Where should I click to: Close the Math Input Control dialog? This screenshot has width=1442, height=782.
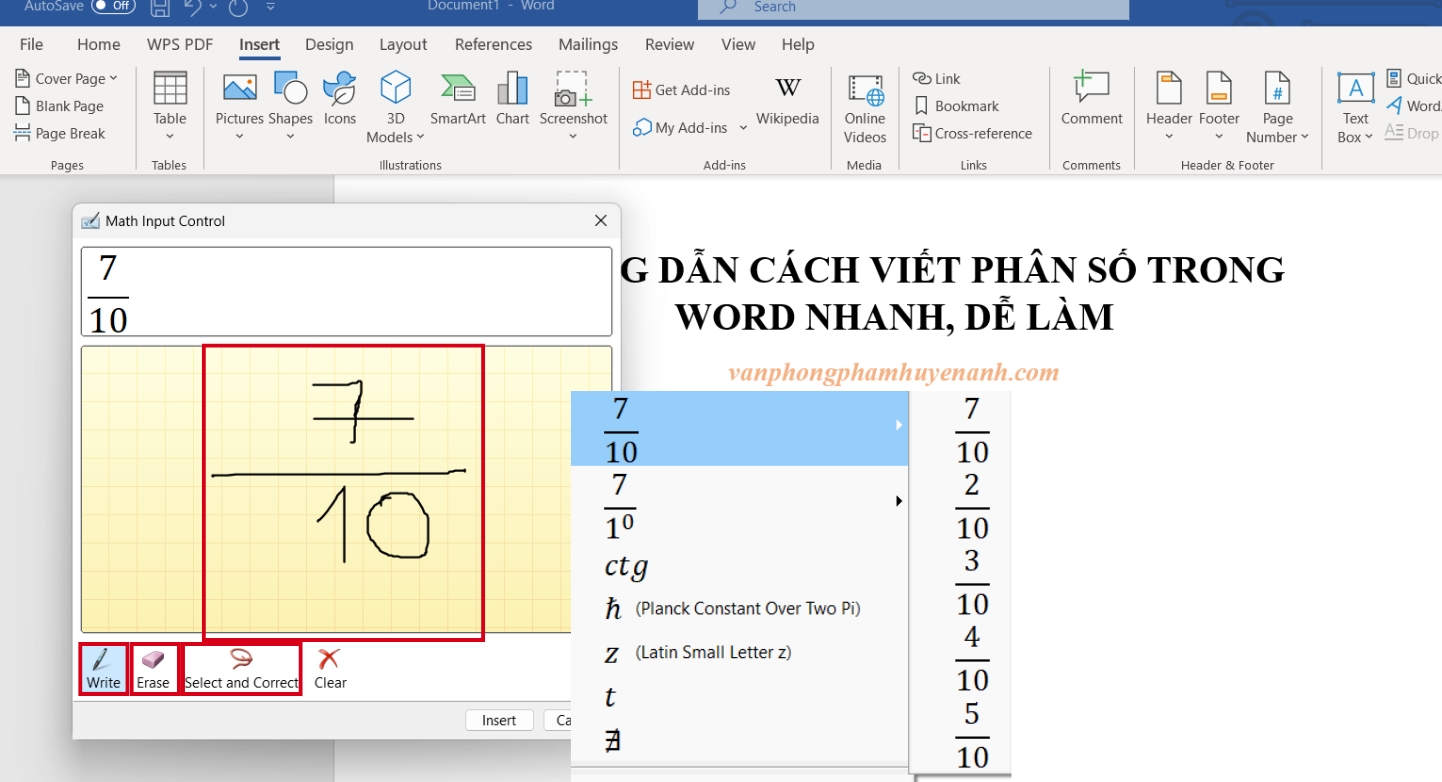tap(601, 221)
